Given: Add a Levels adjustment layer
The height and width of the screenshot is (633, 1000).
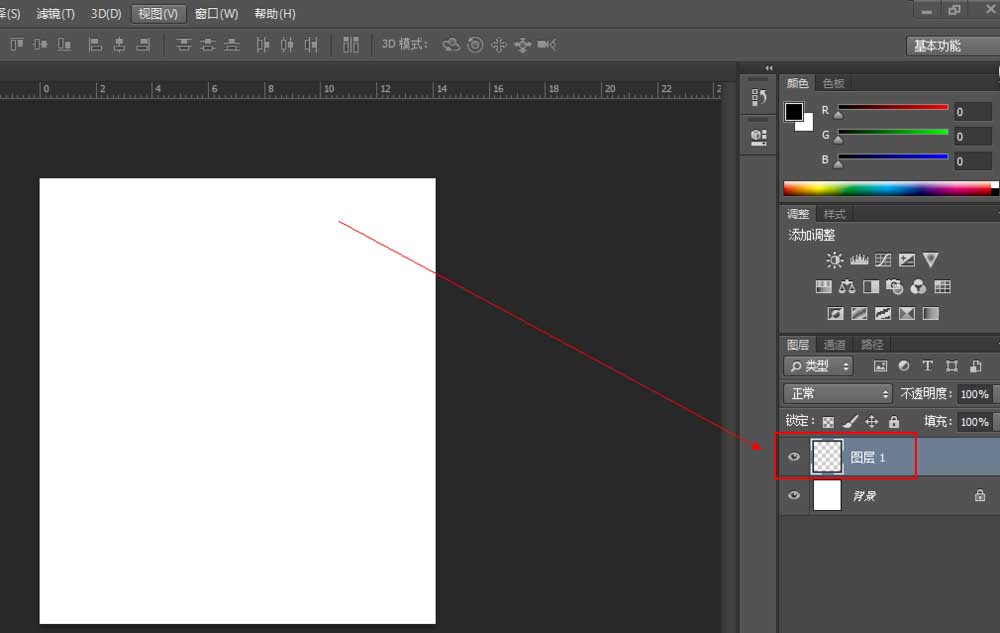Looking at the screenshot, I should pyautogui.click(x=858, y=260).
